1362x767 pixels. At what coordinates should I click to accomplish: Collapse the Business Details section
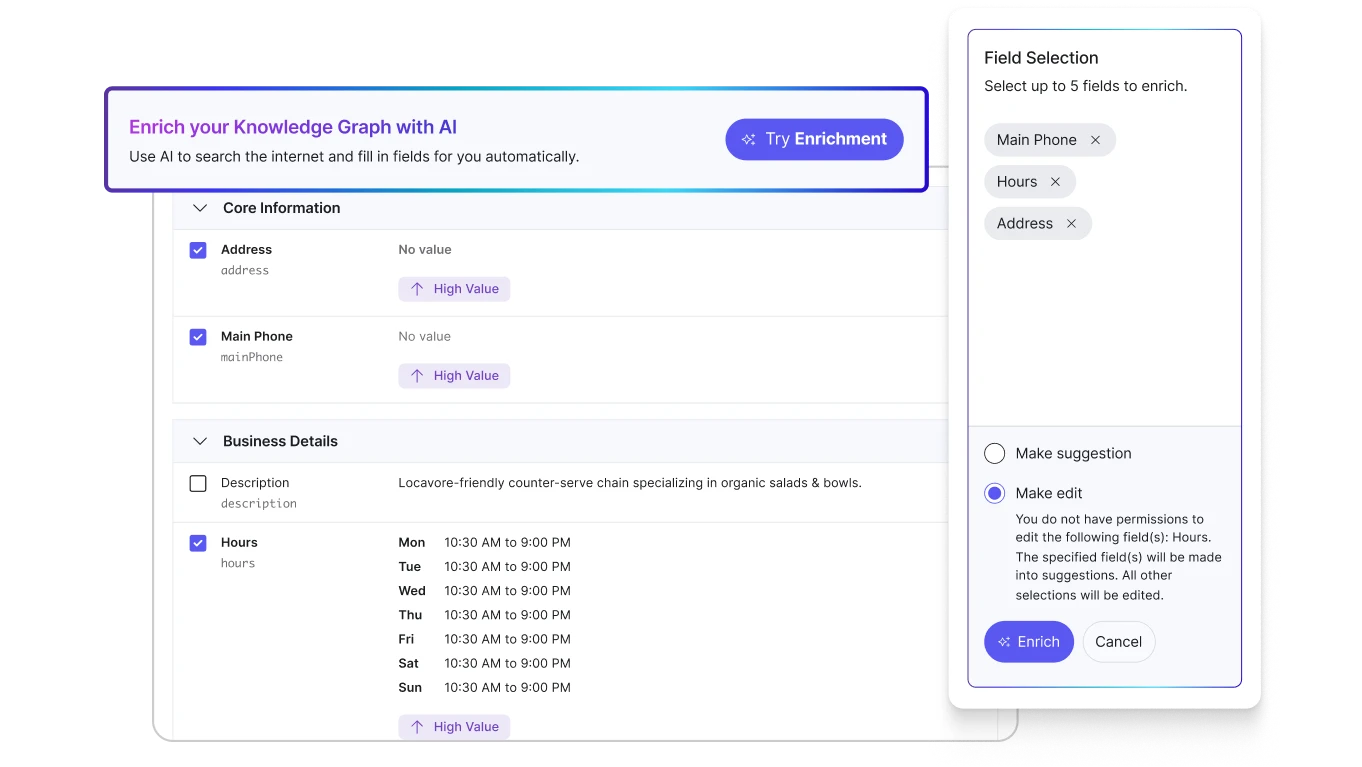tap(200, 441)
